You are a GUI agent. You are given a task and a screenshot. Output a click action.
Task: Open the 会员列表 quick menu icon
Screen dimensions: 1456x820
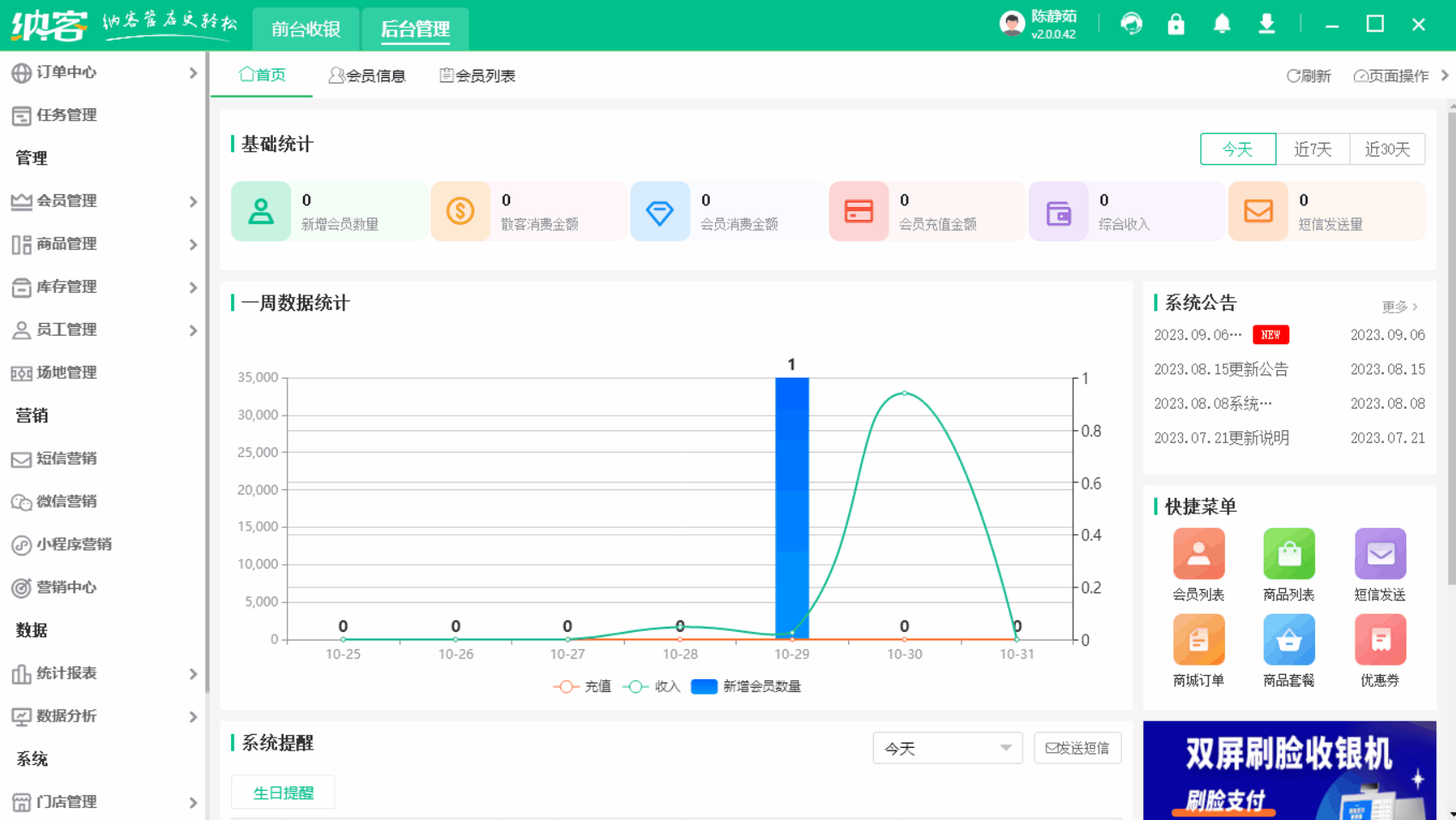point(1198,554)
